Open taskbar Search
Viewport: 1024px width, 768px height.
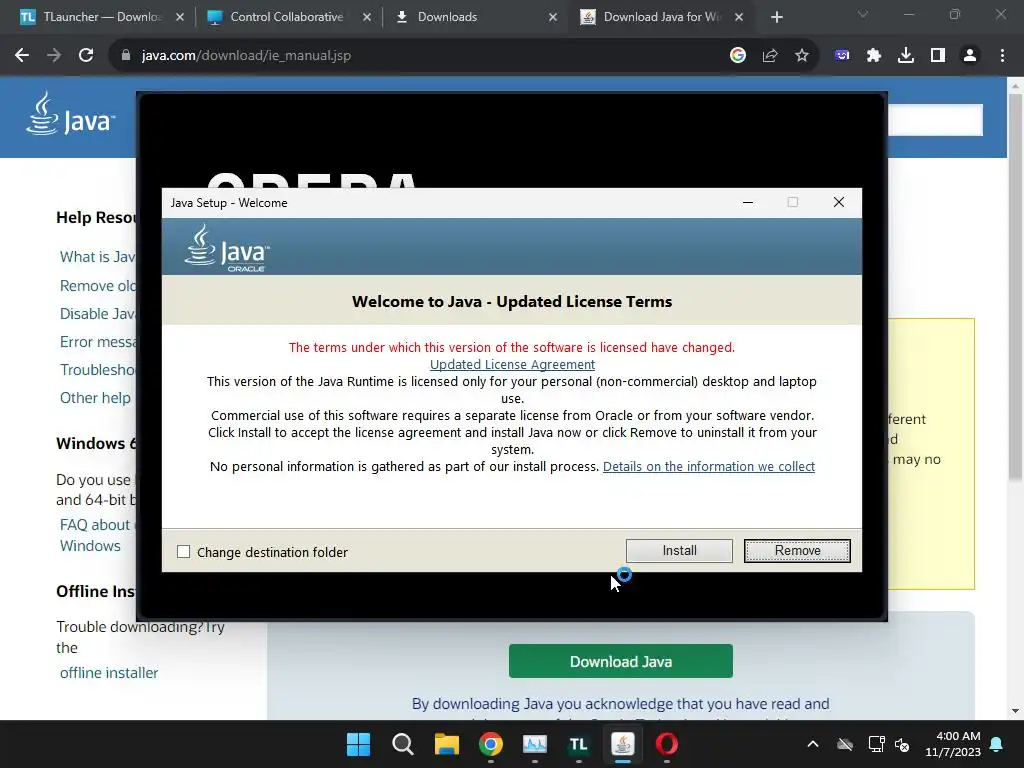click(x=402, y=744)
